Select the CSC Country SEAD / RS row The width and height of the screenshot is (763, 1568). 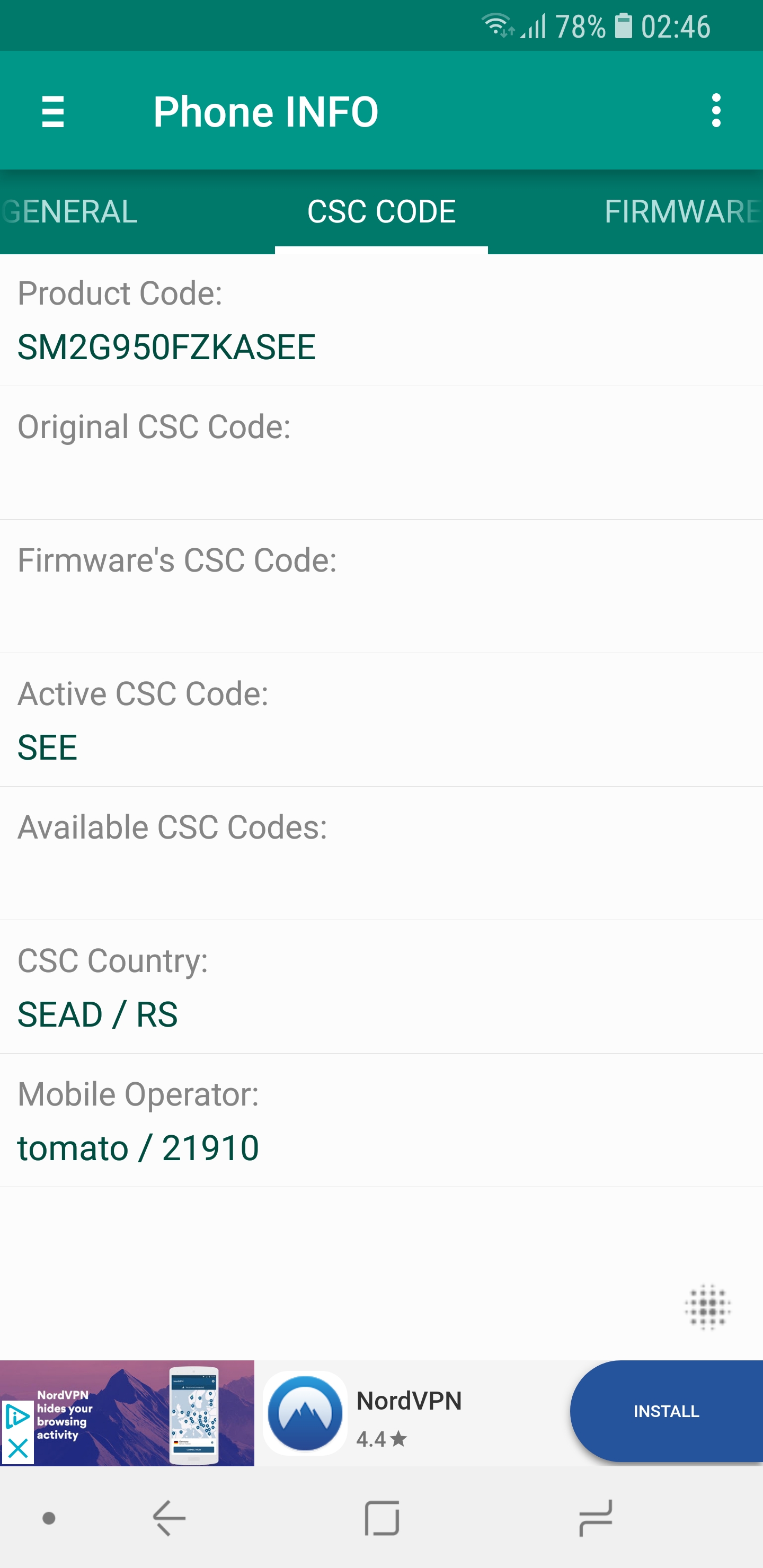click(381, 987)
